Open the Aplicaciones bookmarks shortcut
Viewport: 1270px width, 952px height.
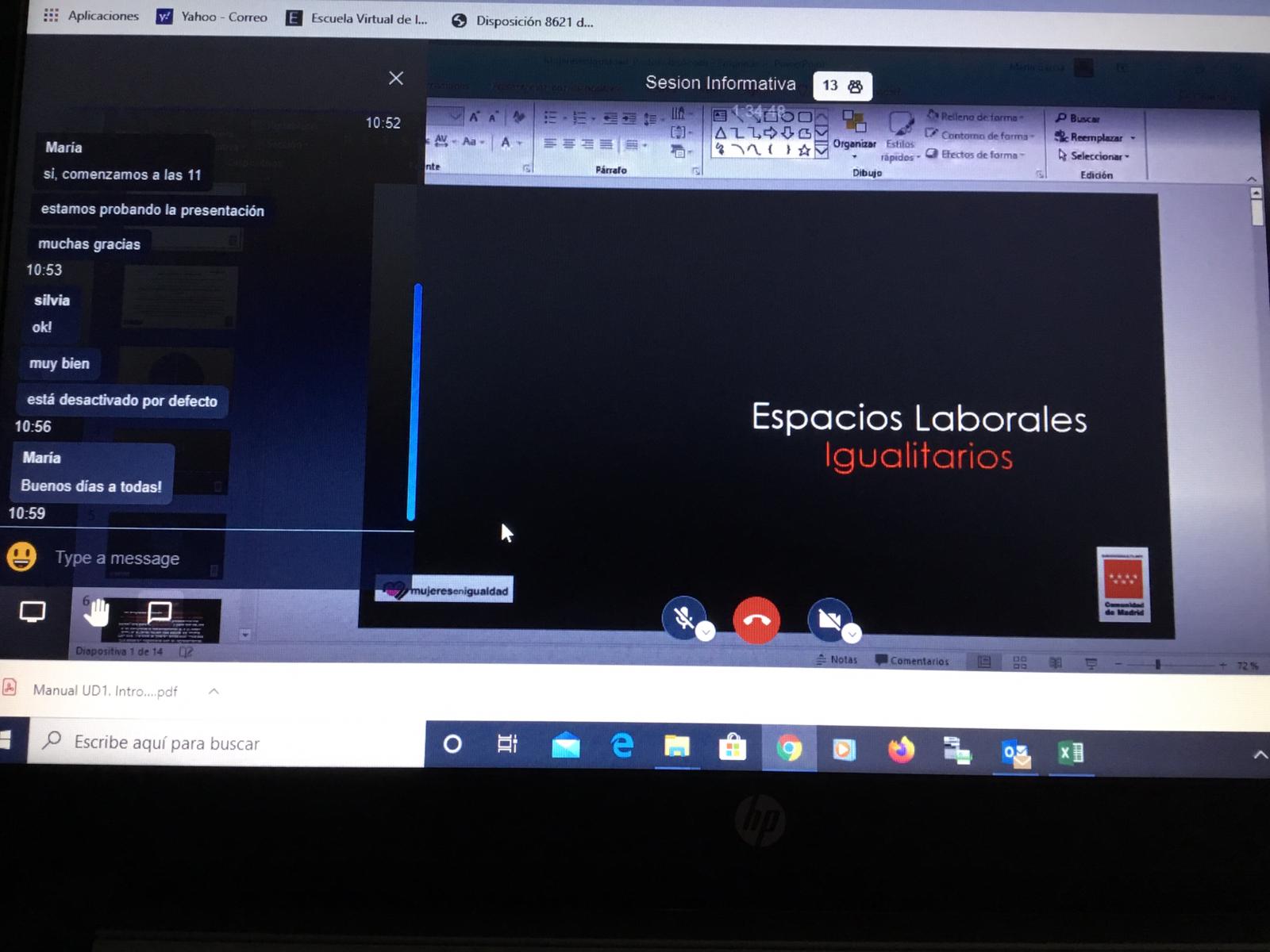tap(90, 15)
